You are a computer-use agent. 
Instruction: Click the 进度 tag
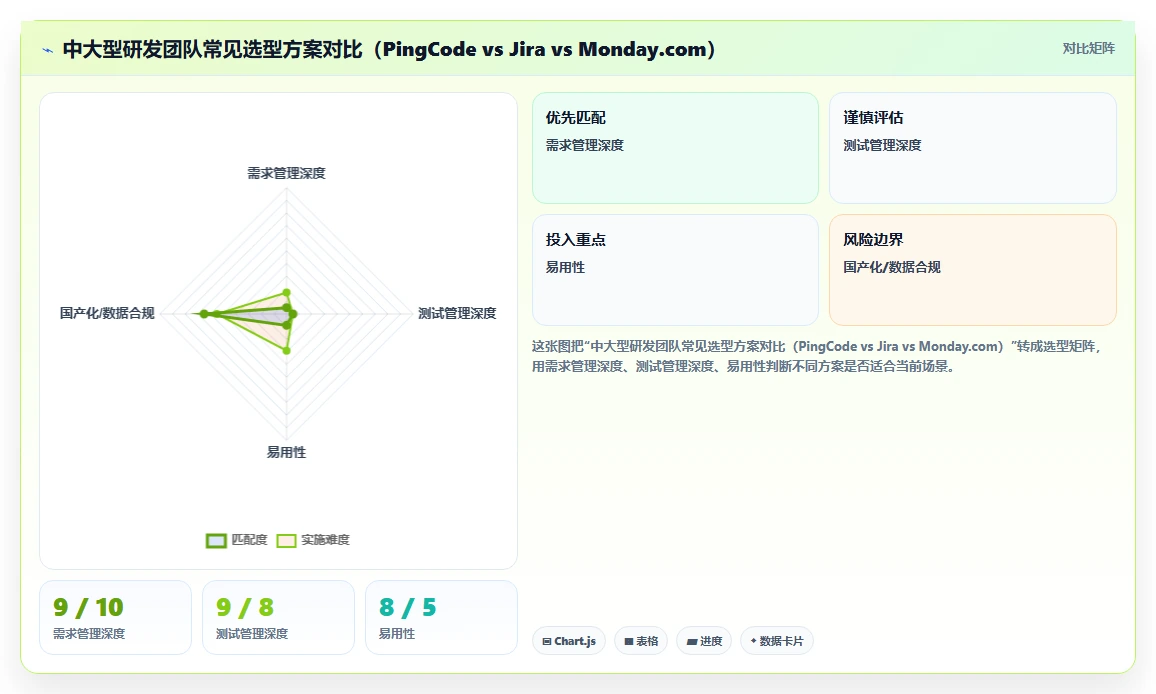click(x=704, y=641)
